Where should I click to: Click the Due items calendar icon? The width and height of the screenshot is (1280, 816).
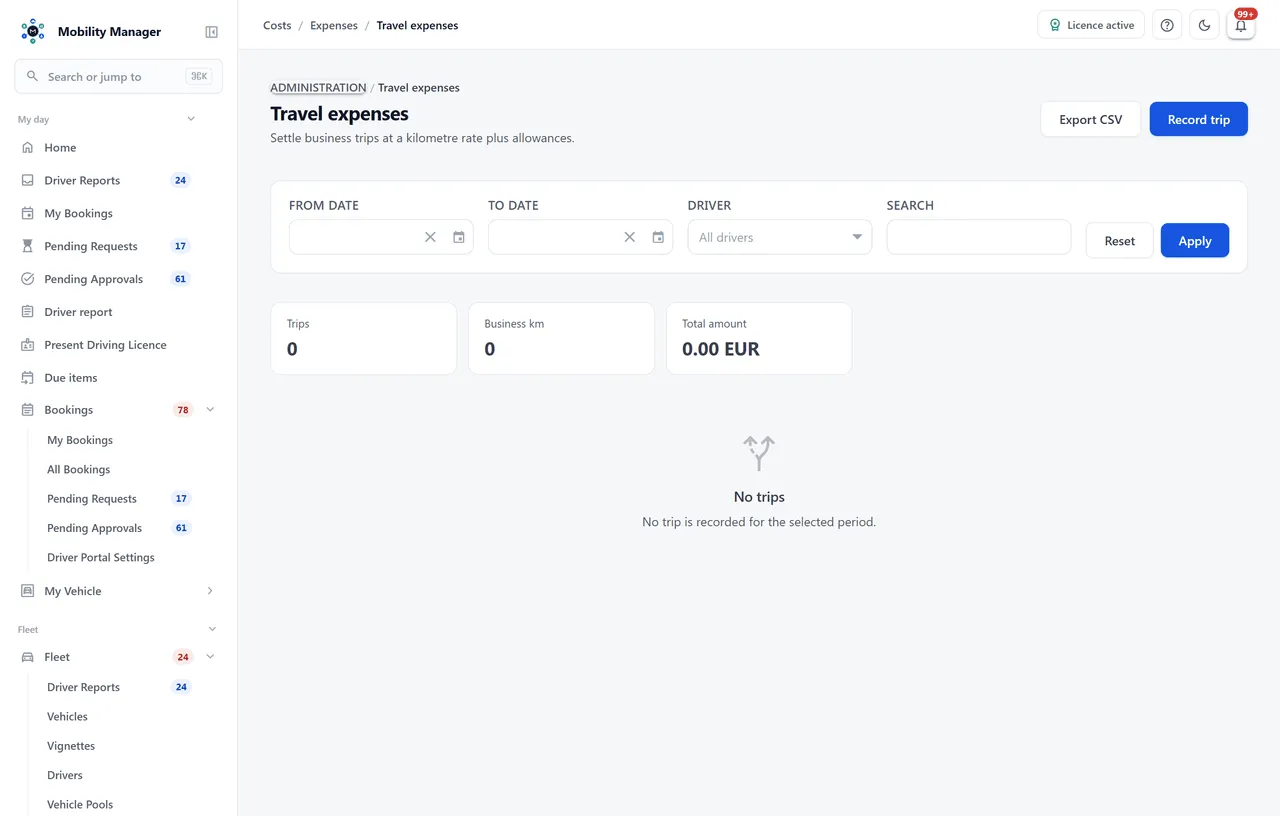(x=28, y=378)
